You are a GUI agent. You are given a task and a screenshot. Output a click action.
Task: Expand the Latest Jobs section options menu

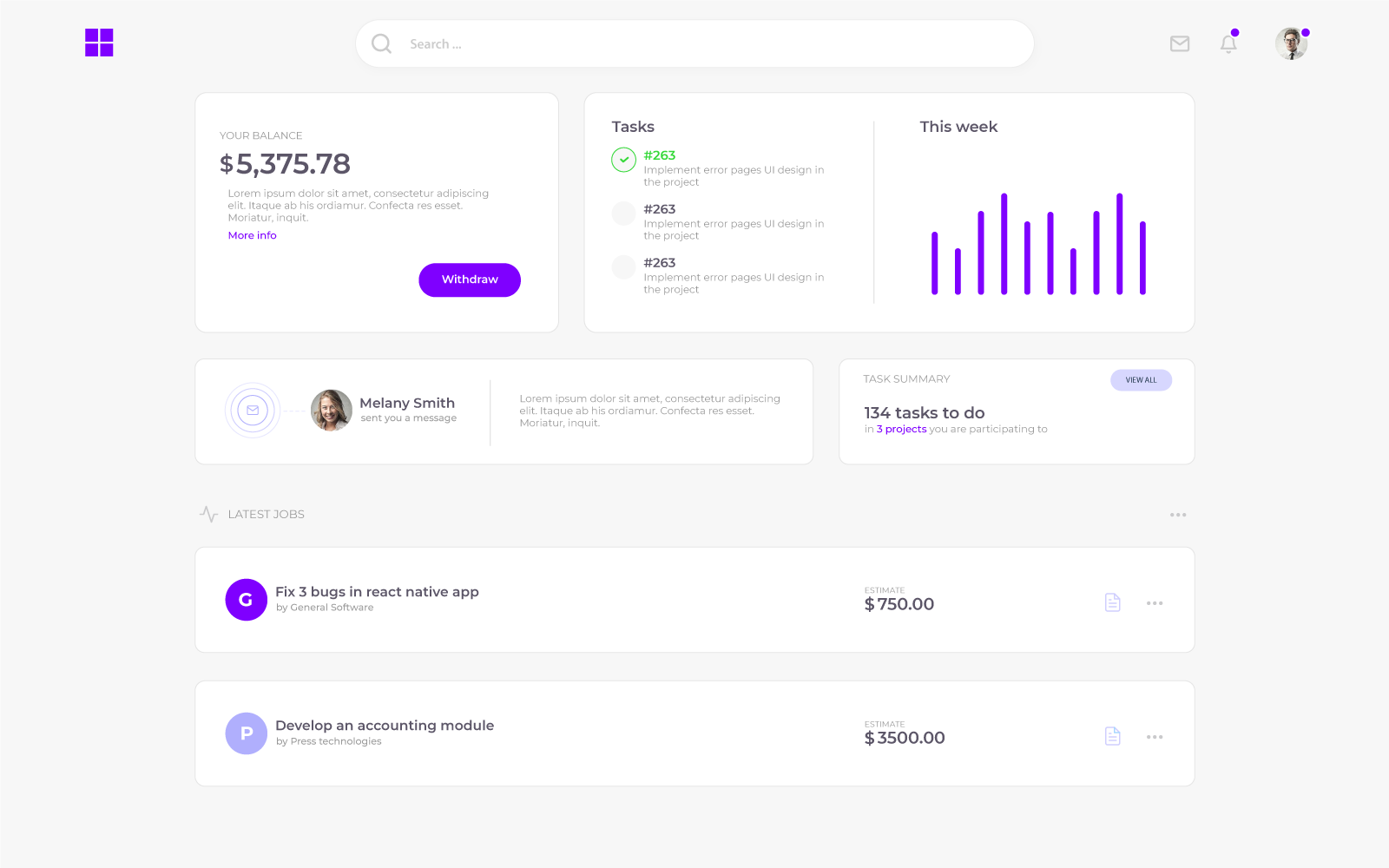click(x=1177, y=515)
